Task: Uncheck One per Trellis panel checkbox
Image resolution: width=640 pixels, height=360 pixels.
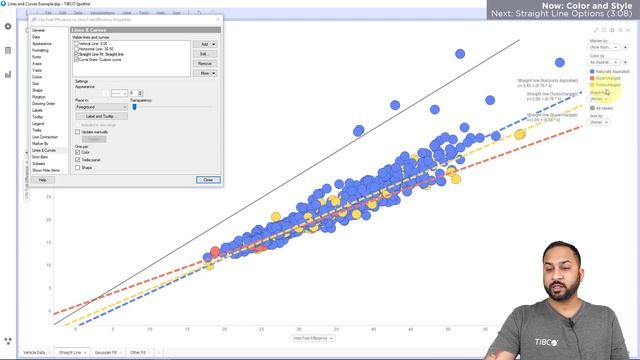Action: point(78,160)
